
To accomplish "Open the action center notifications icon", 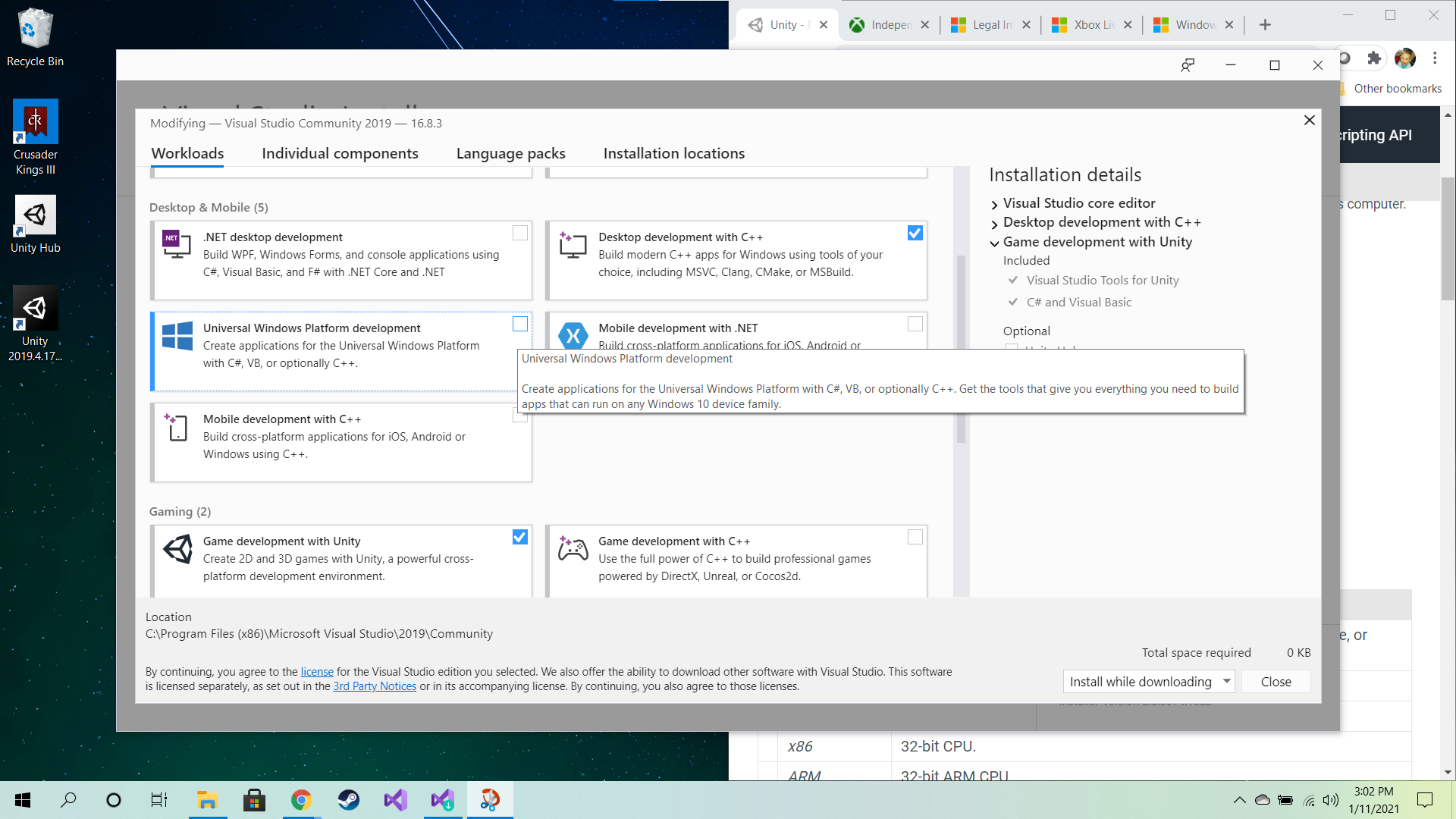I will click(1425, 800).
